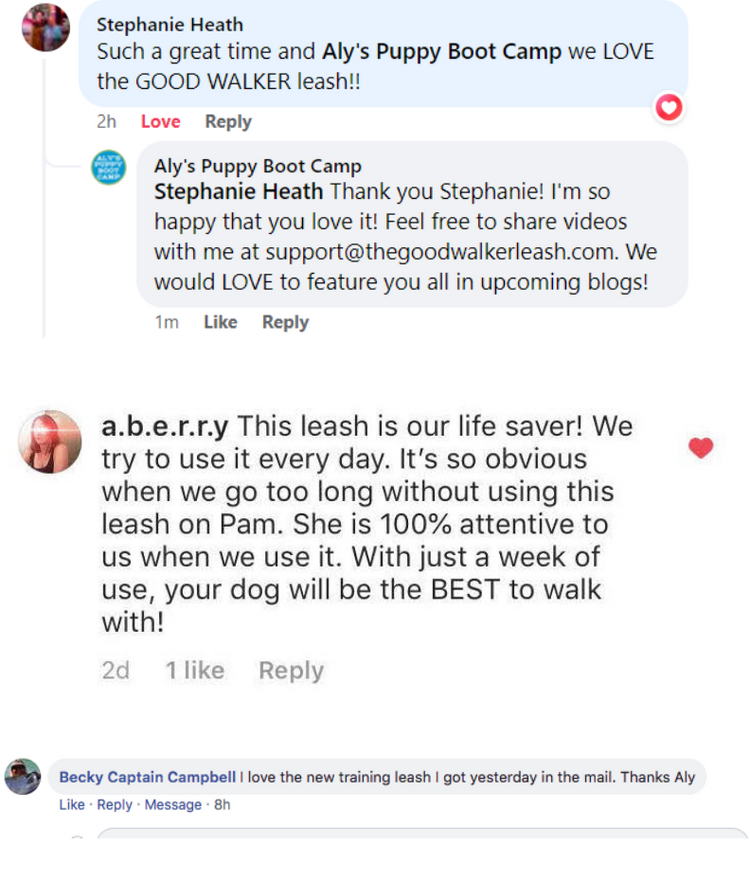This screenshot has height=881, width=750.
Task: Reply to Aly's Puppy Boot Camp comment
Action: point(285,323)
